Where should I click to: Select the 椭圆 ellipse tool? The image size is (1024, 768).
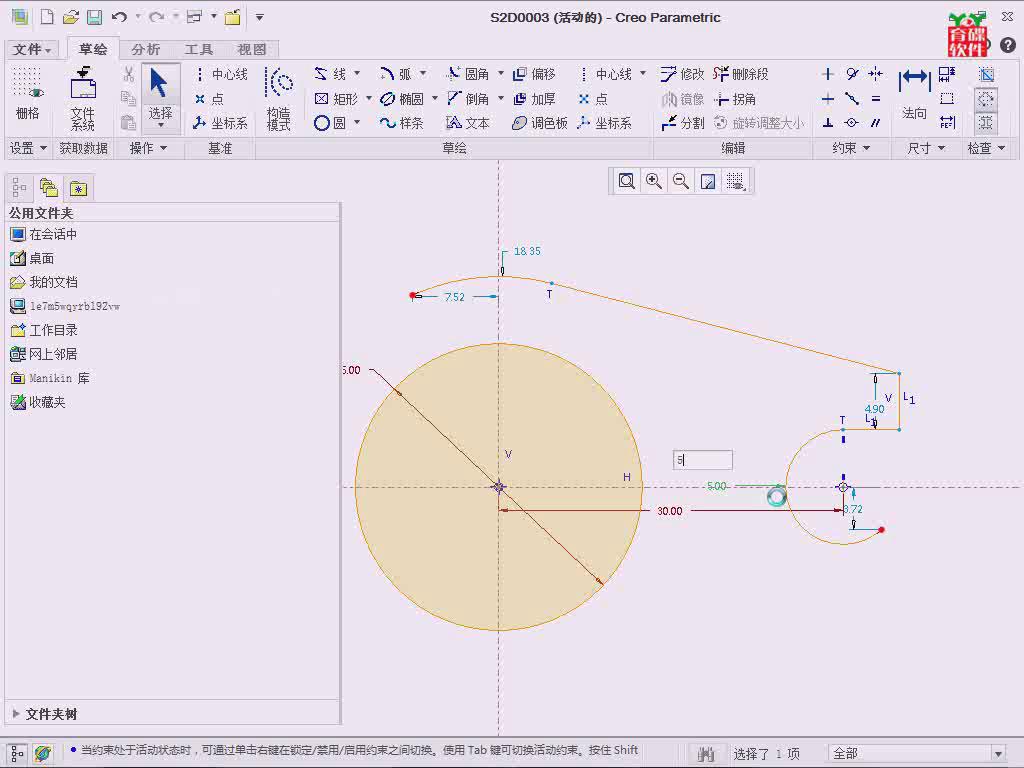(x=402, y=99)
